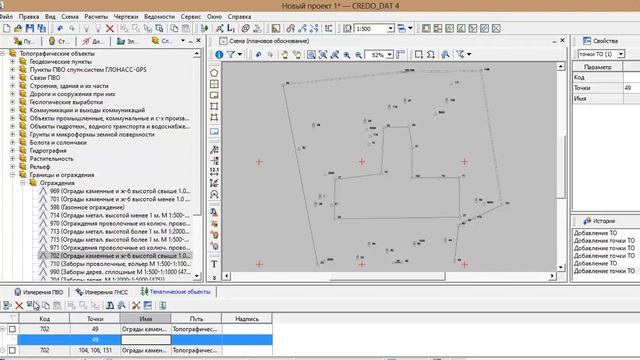Open the 'Справка' menu
The image size is (640, 360).
(239, 17)
